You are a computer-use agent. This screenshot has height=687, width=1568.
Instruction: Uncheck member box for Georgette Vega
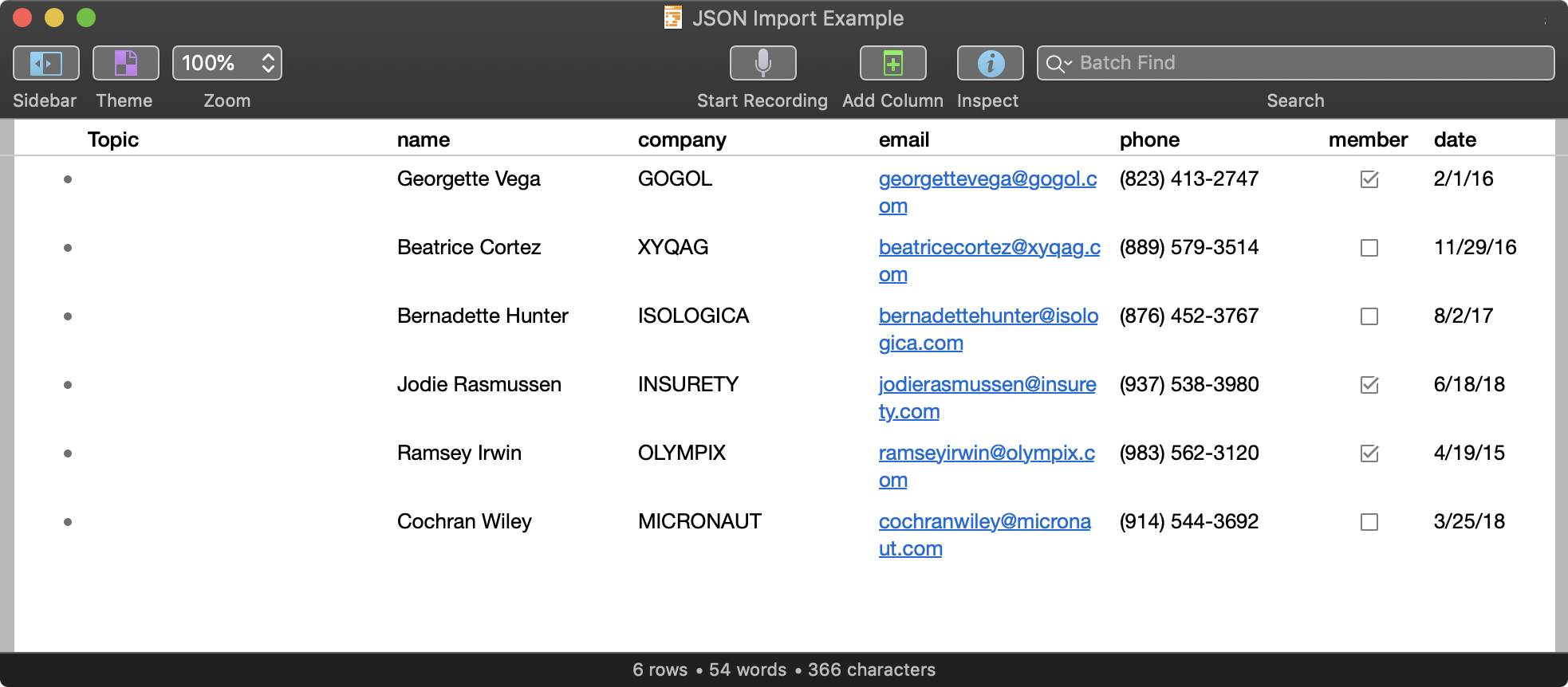pyautogui.click(x=1369, y=179)
